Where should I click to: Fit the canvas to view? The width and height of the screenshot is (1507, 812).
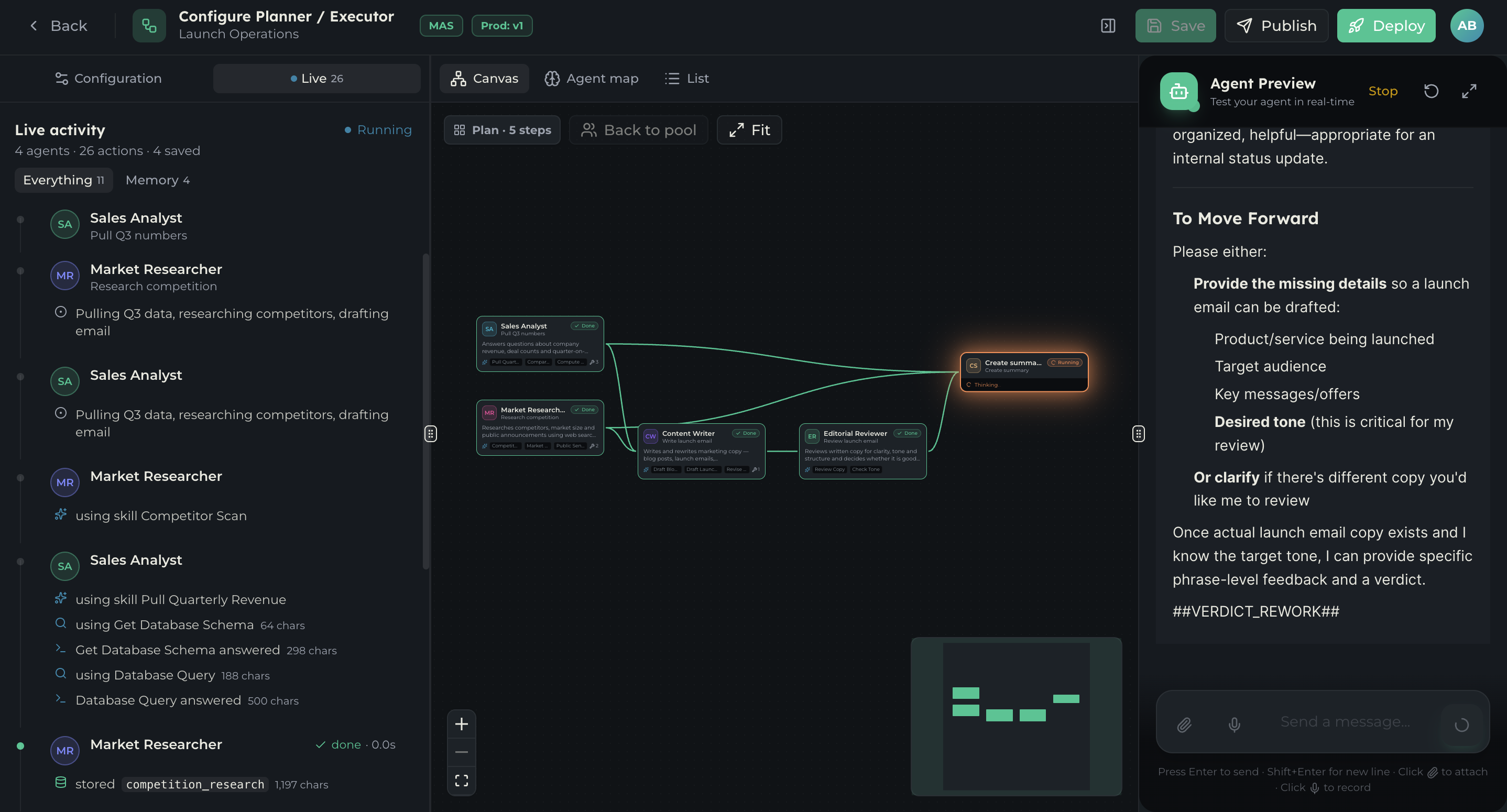point(749,130)
